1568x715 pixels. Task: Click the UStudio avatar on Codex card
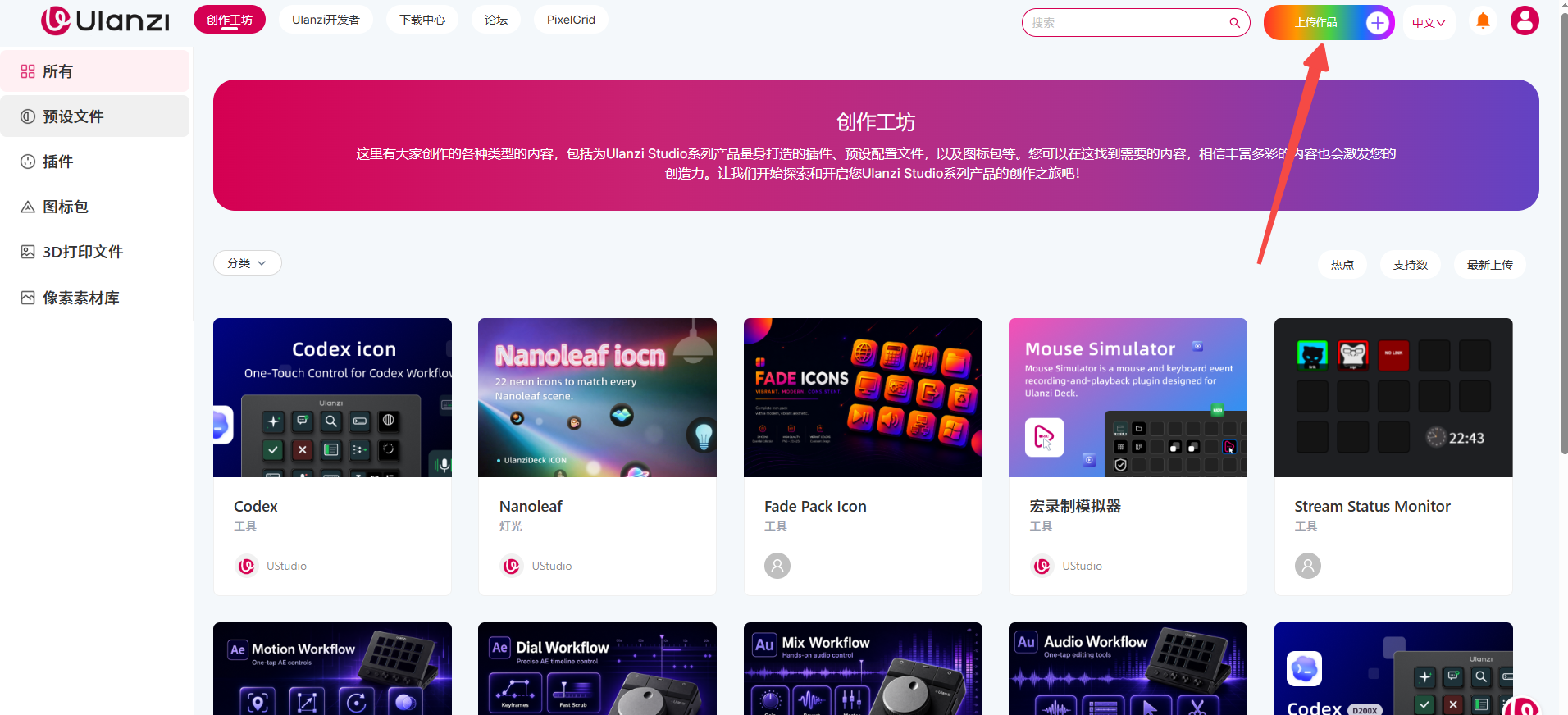click(247, 566)
